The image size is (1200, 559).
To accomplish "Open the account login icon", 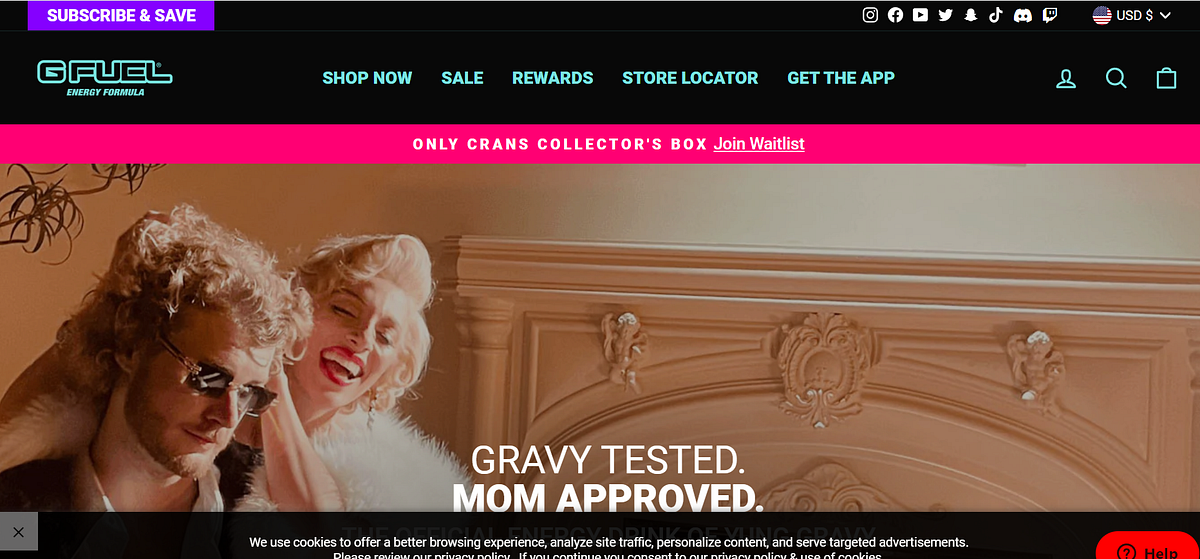I will pos(1066,78).
